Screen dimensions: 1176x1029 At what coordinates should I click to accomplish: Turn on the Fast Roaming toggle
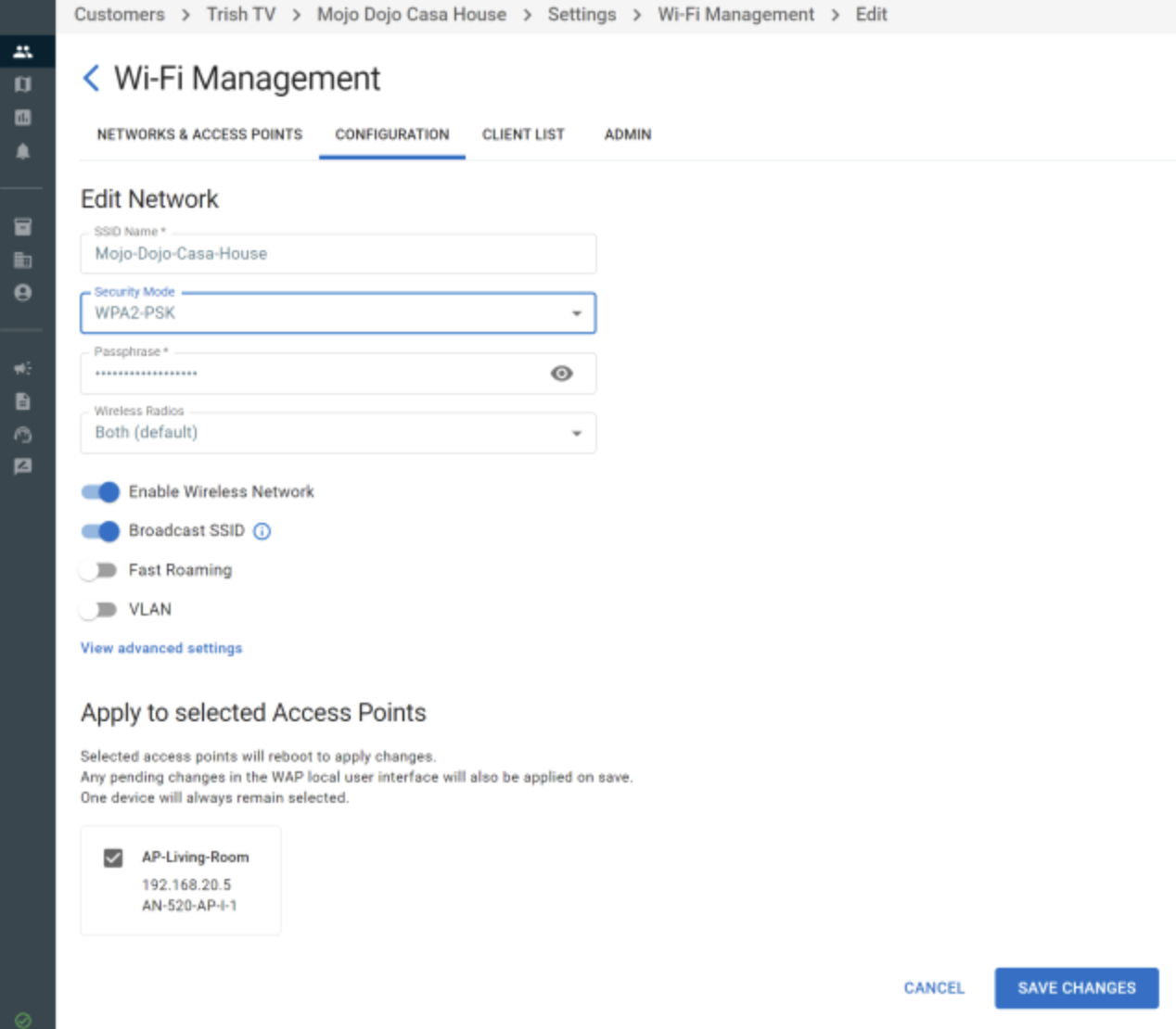(98, 570)
